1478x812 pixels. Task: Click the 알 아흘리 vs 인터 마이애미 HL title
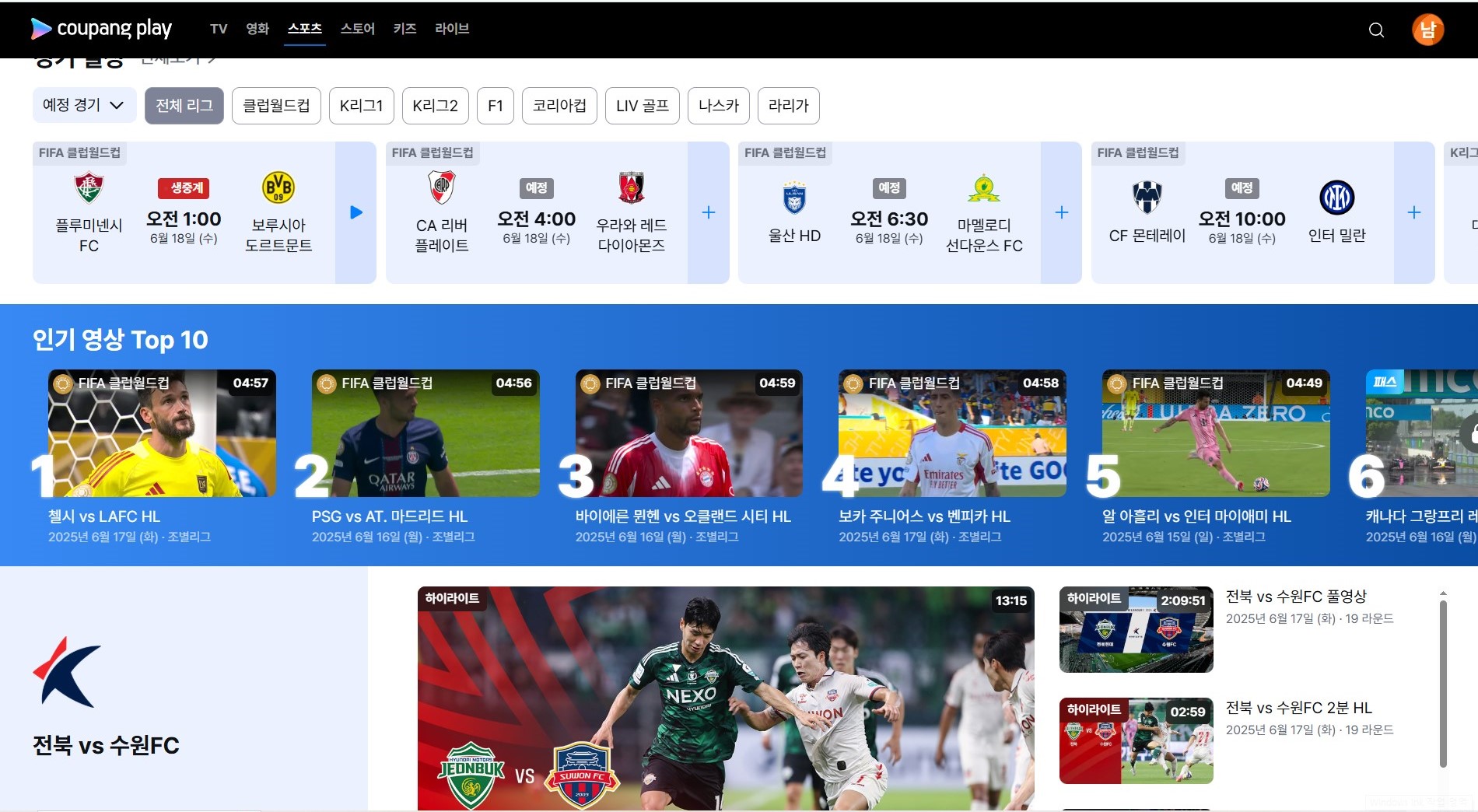point(1196,516)
